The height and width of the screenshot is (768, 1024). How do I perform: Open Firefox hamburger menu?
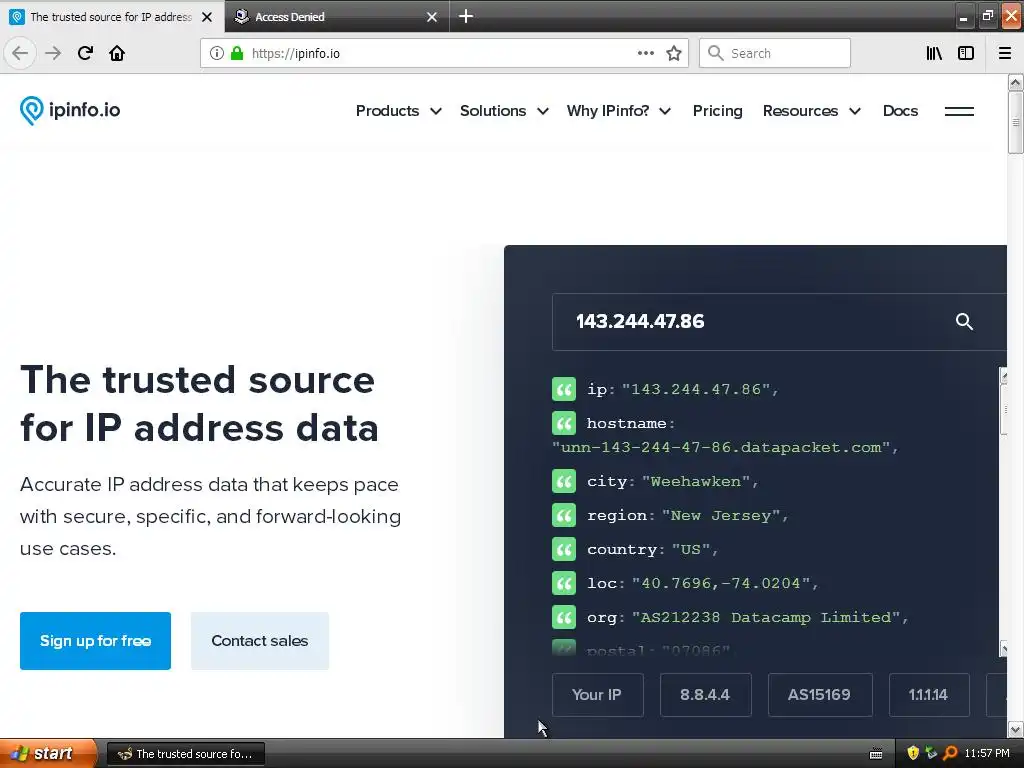(1004, 53)
